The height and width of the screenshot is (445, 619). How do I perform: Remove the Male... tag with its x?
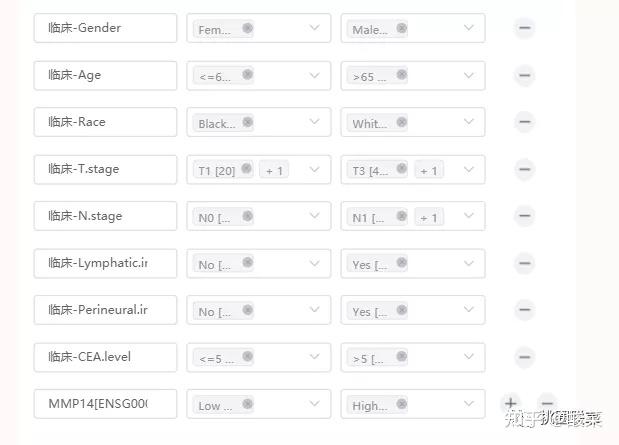point(401,29)
